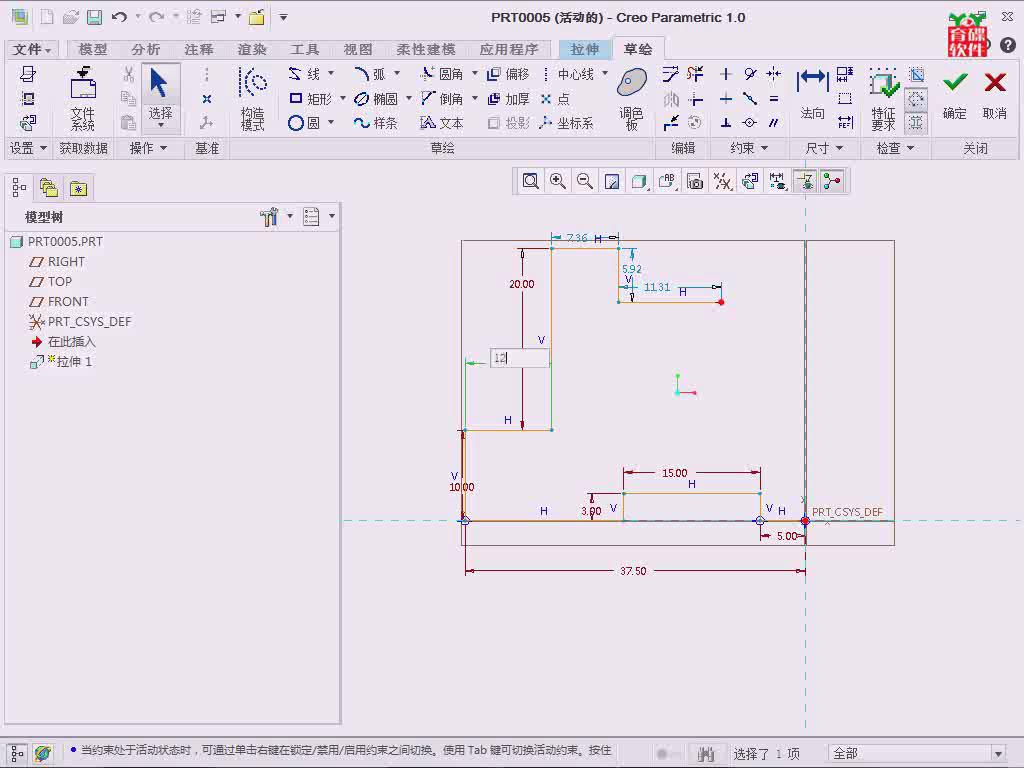Apply the Symmetric constraint icon
This screenshot has width=1024, height=768.
[x=774, y=74]
